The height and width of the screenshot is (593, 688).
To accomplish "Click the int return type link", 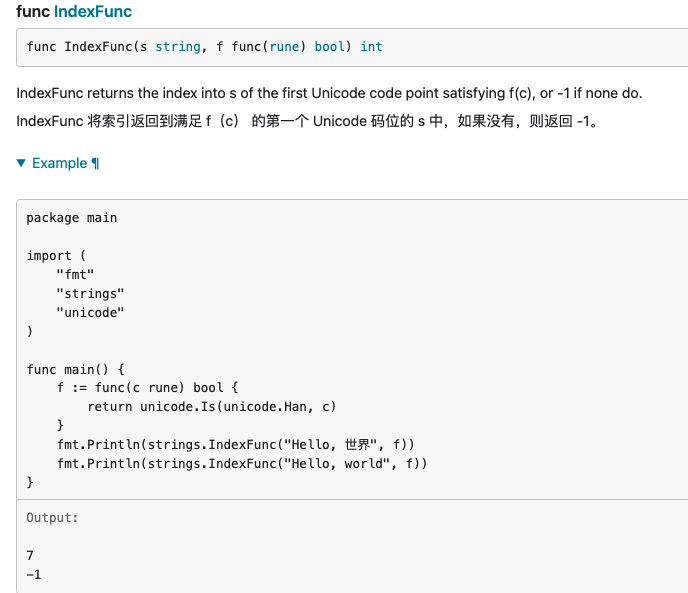I will point(371,47).
